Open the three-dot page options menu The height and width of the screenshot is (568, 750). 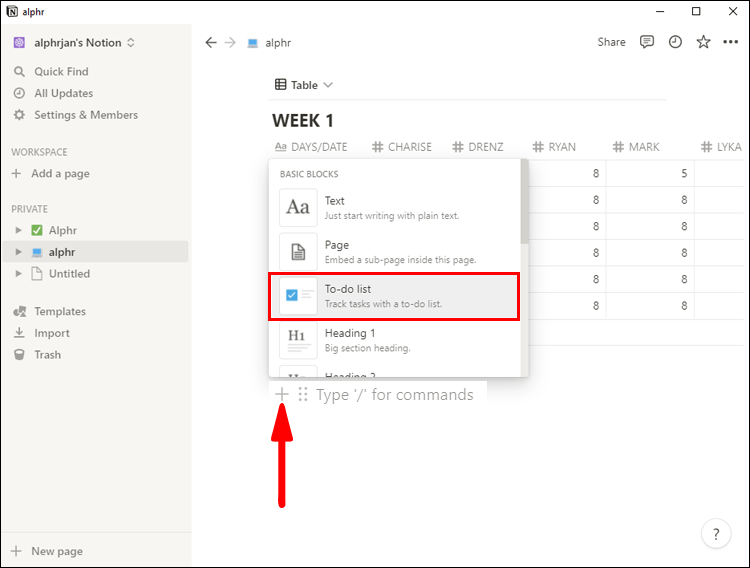pos(731,42)
